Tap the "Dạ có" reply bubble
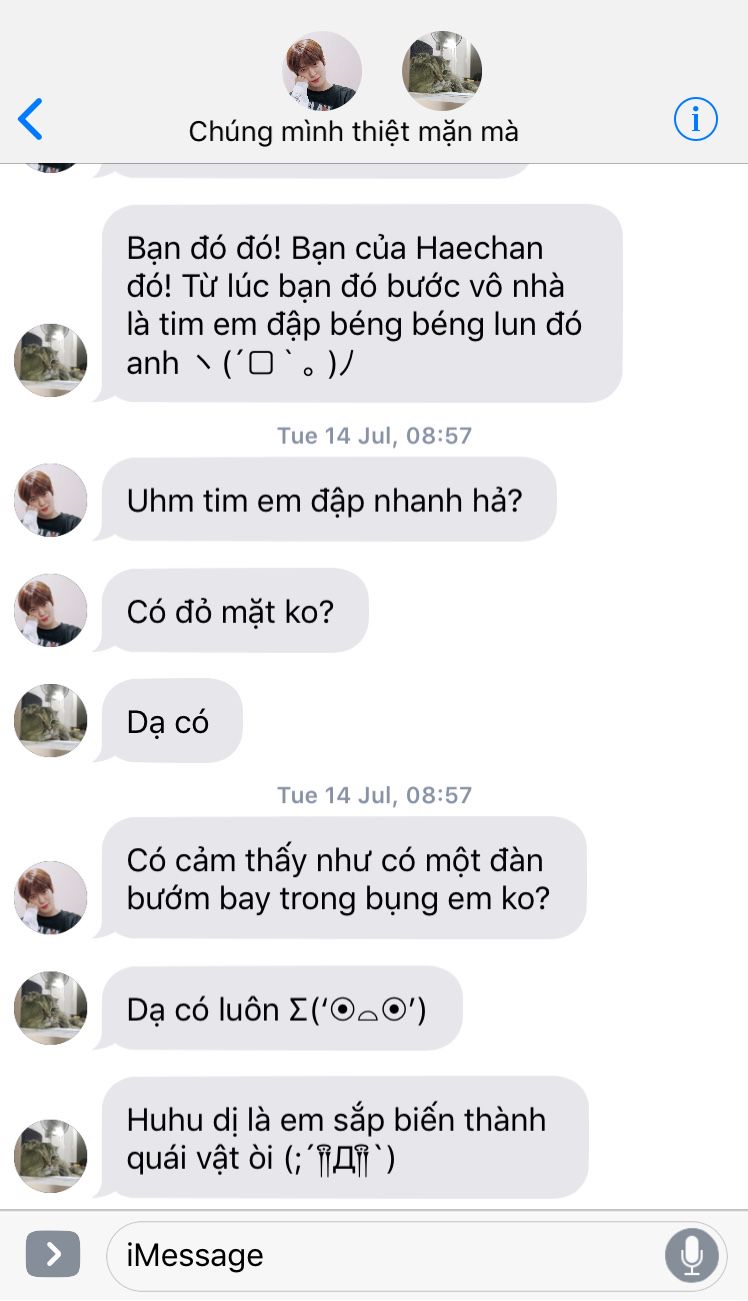Image resolution: width=748 pixels, height=1301 pixels. tap(170, 721)
